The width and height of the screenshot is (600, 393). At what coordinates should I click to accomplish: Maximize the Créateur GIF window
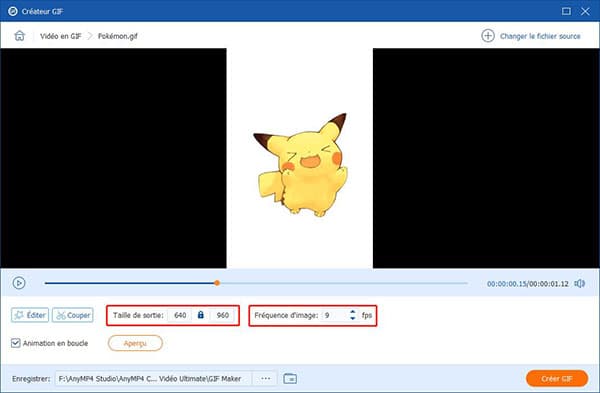click(566, 11)
